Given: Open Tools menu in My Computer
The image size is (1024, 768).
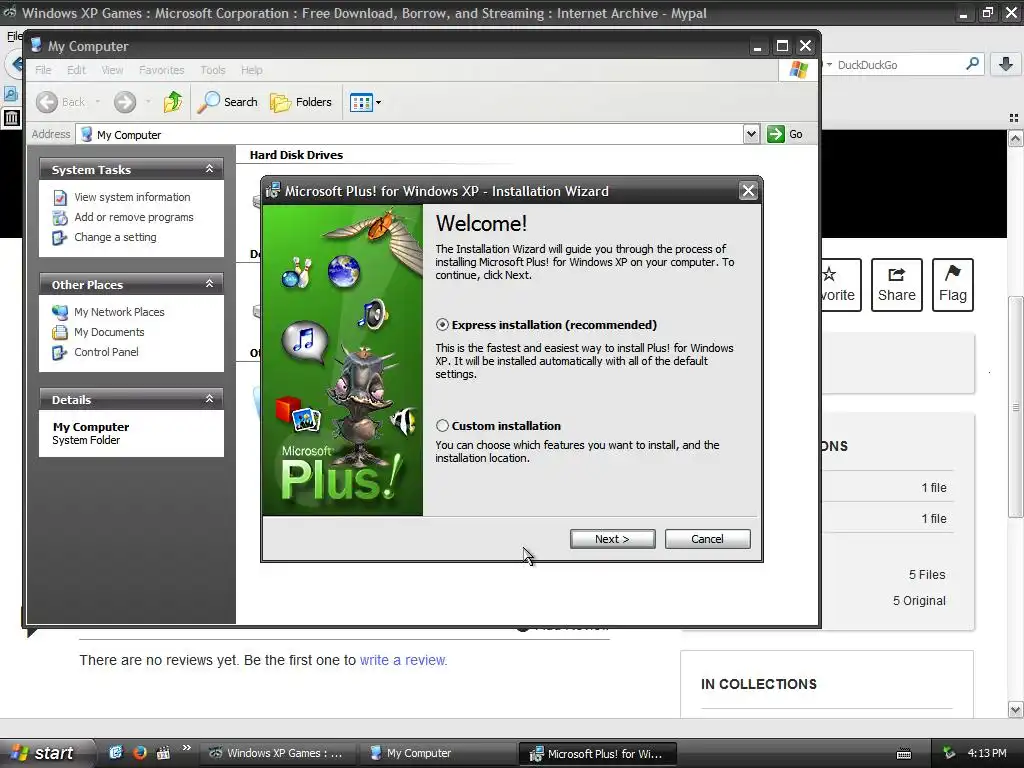Looking at the screenshot, I should pos(213,70).
